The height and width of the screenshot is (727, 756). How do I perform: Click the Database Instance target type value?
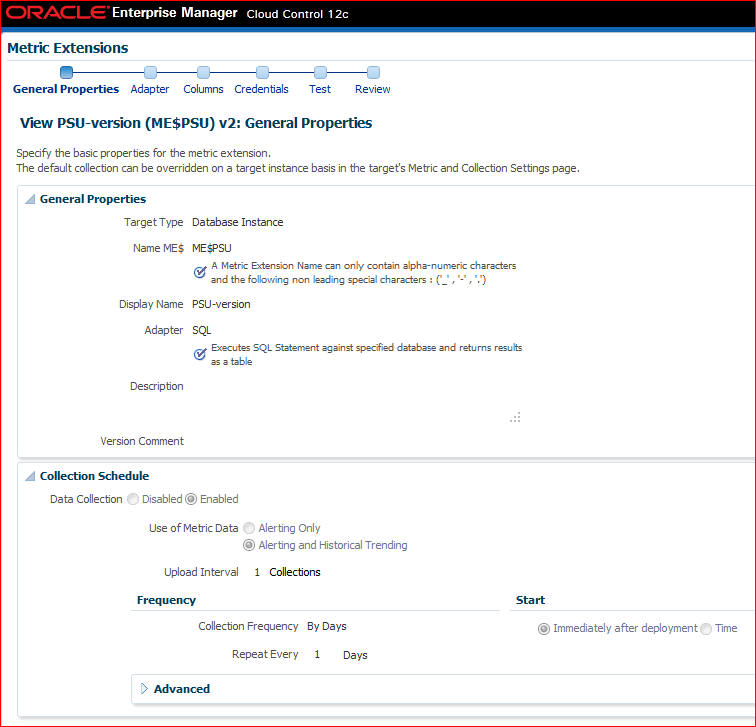point(238,222)
